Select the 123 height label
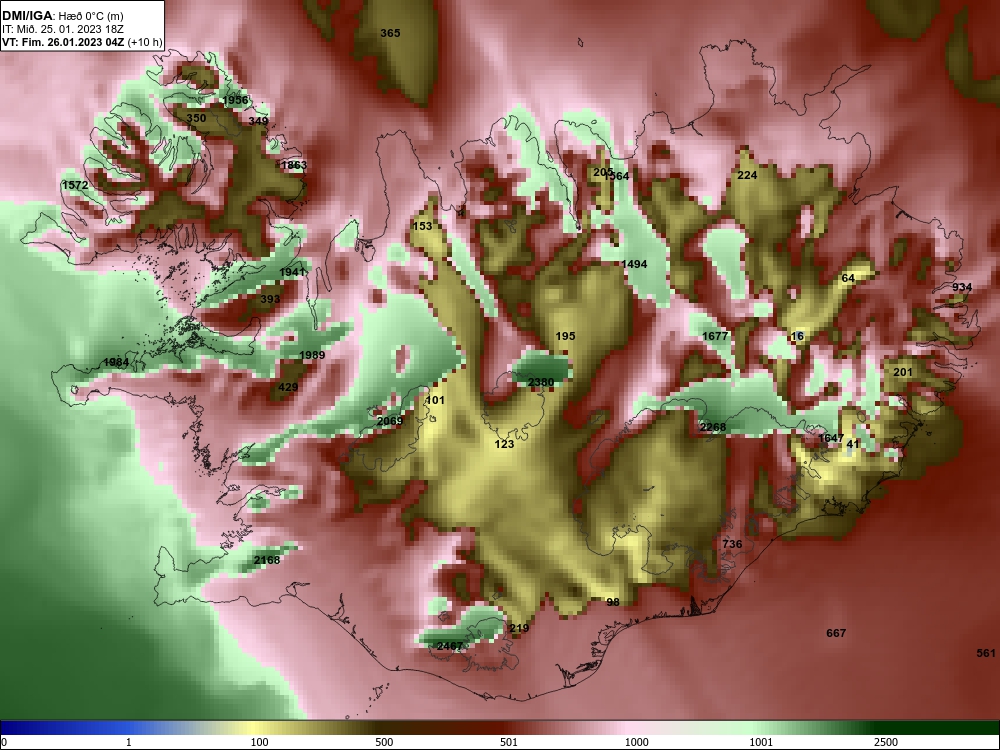 click(504, 444)
